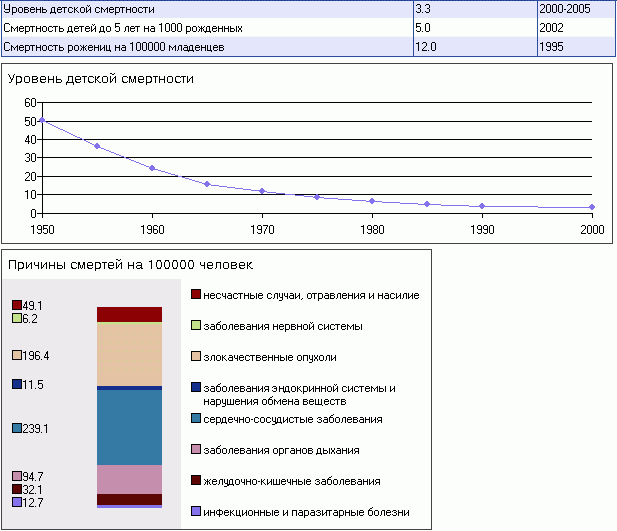Click the heading Причины смертей на 100000 человек
Screen dimensions: 617x531
click(129, 265)
